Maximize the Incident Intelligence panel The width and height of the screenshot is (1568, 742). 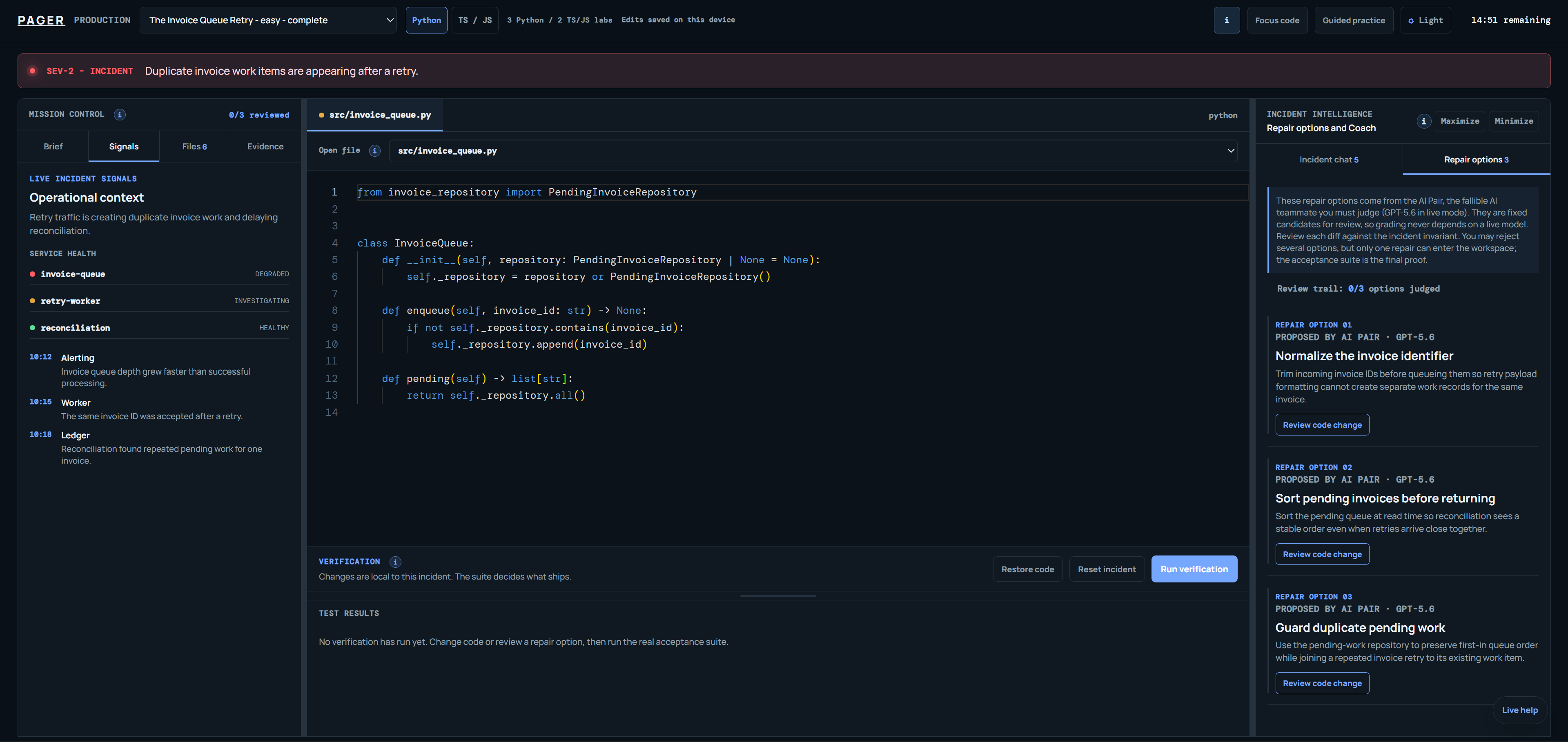tap(1459, 121)
